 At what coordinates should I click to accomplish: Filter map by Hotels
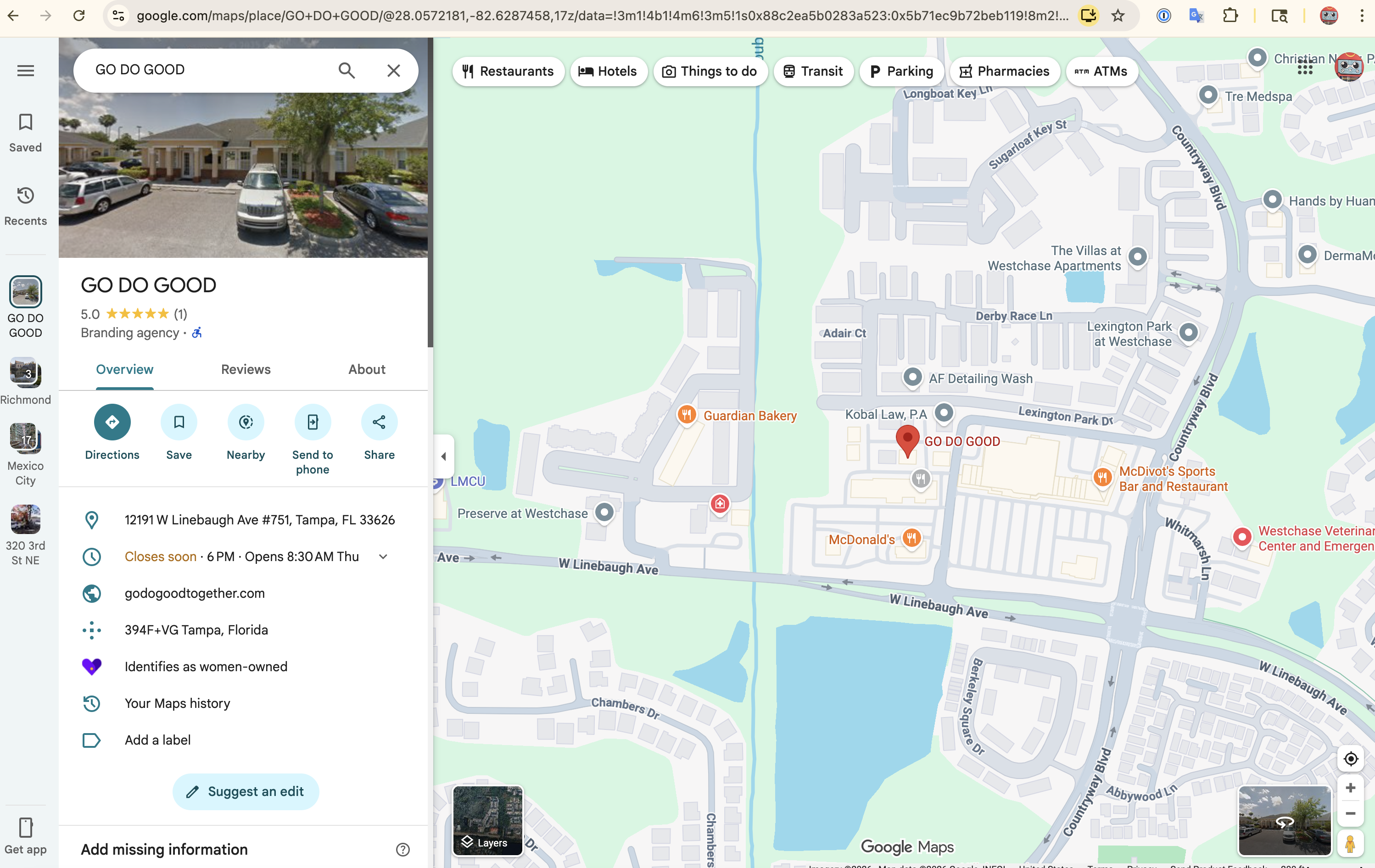[608, 71]
